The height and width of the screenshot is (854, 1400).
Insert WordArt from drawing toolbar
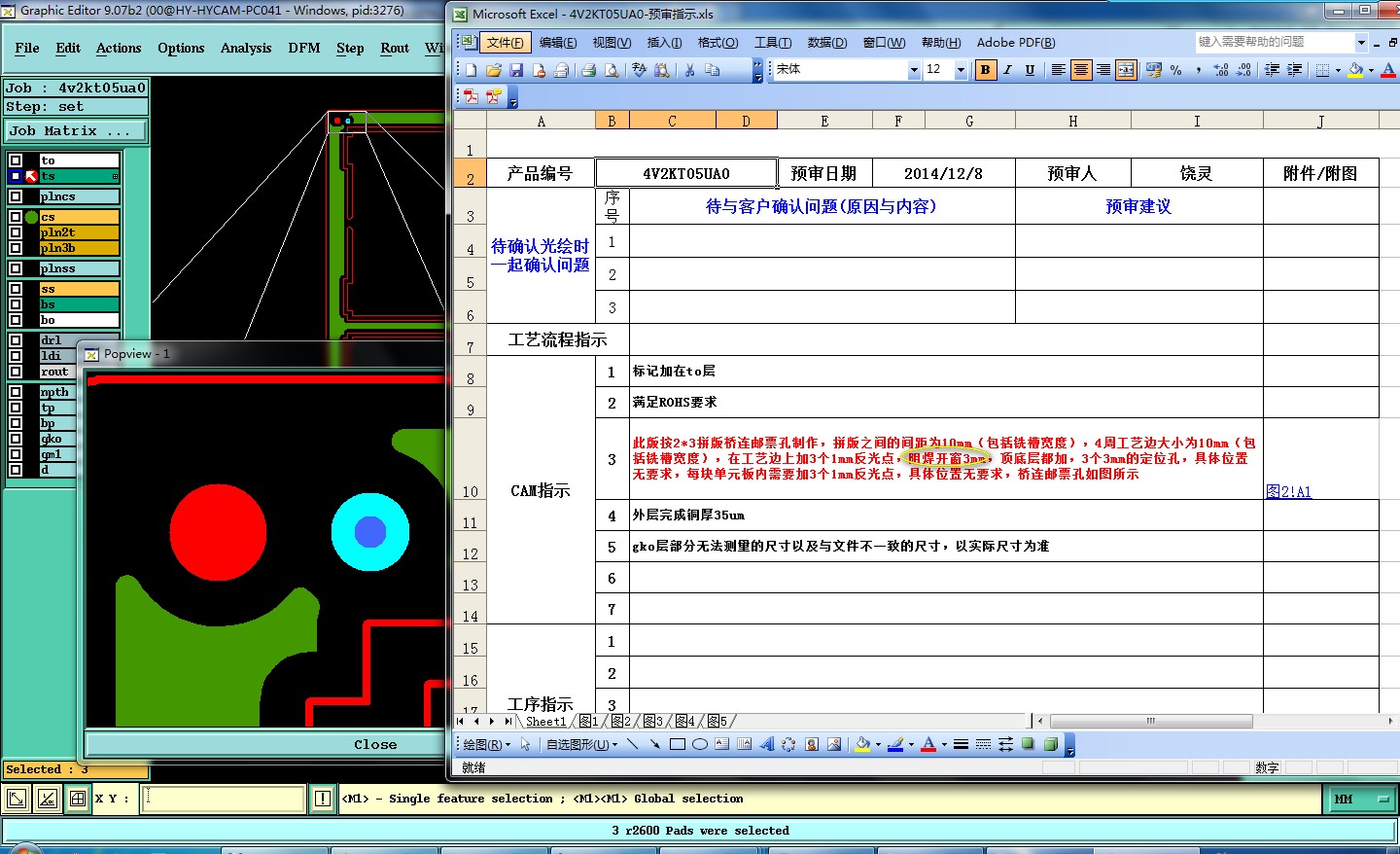tap(767, 745)
